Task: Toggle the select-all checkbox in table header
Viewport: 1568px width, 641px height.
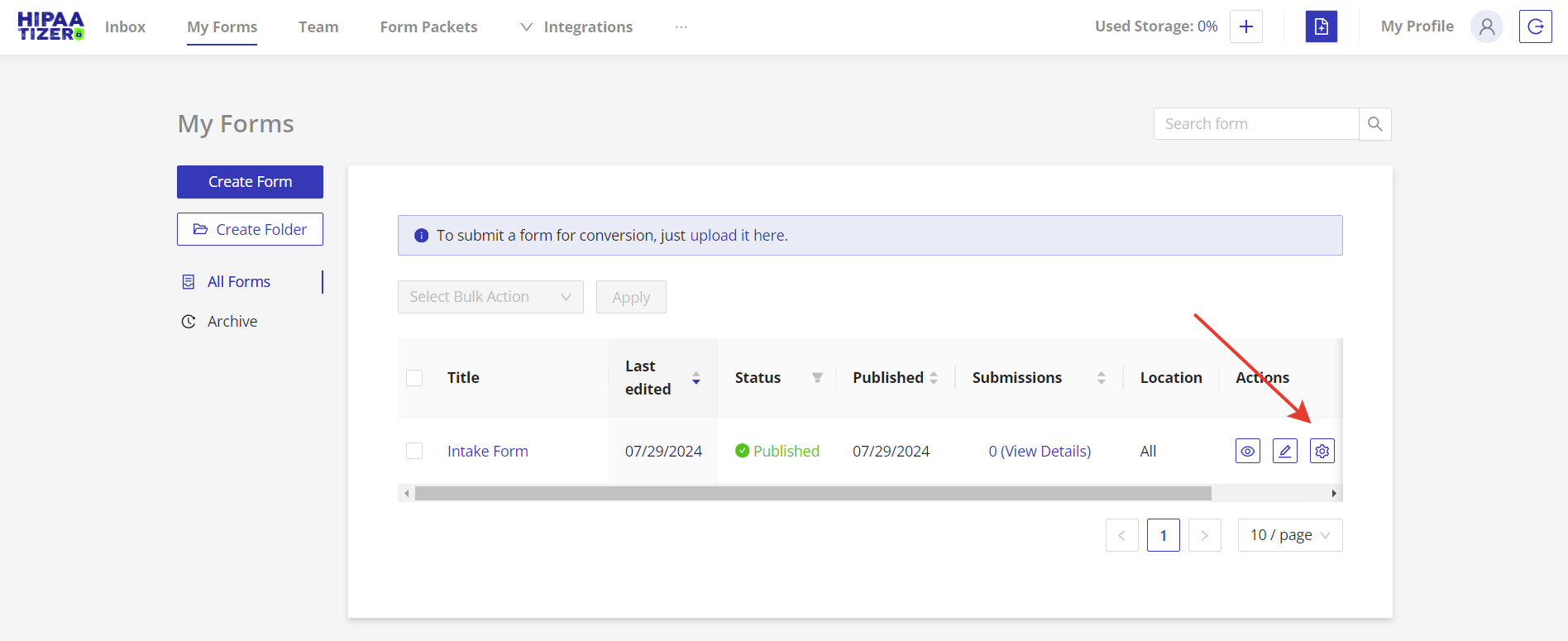Action: [x=414, y=378]
